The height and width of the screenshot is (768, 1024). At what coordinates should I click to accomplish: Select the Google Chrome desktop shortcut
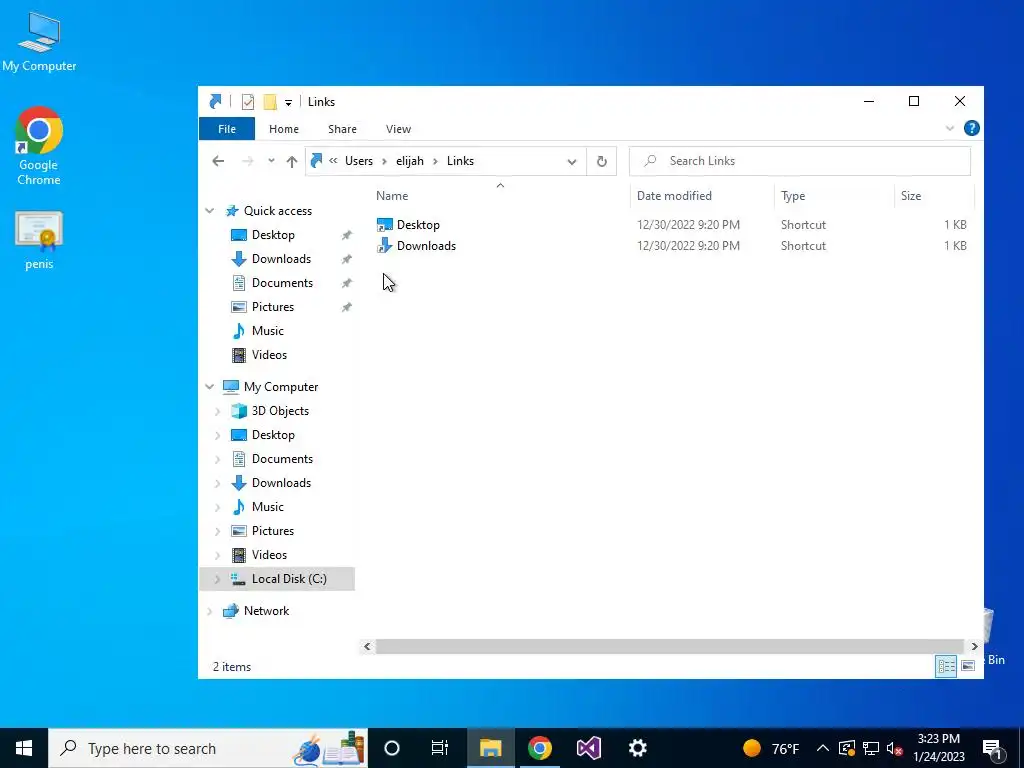tap(39, 146)
